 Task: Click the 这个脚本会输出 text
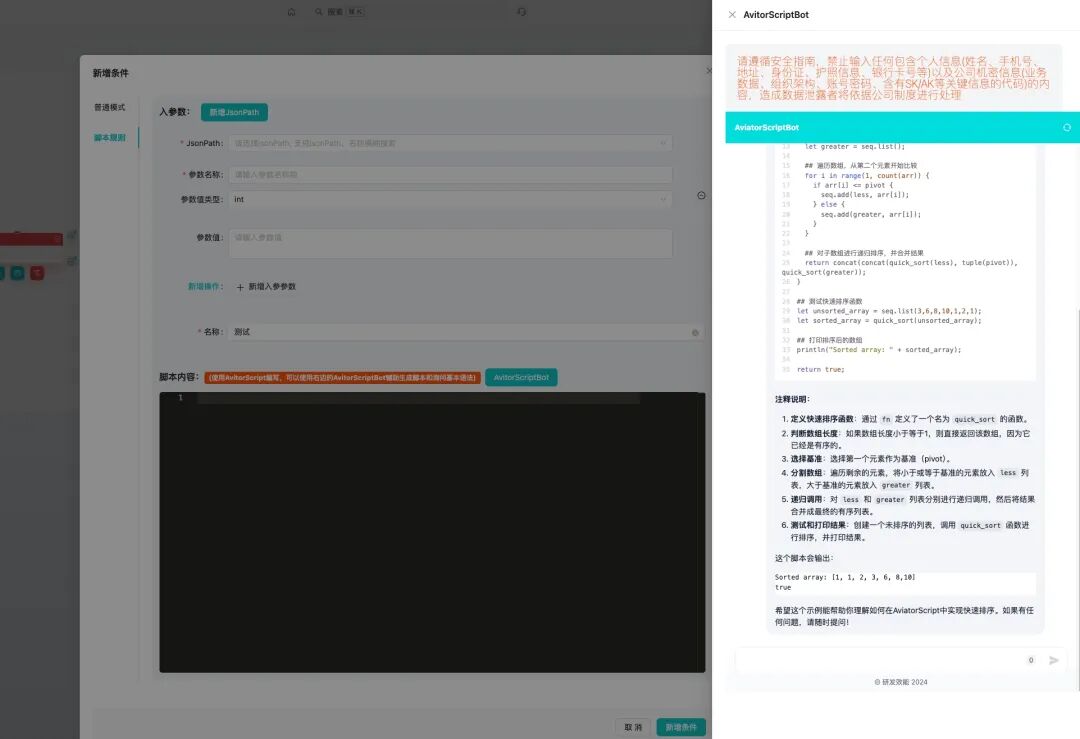point(804,559)
